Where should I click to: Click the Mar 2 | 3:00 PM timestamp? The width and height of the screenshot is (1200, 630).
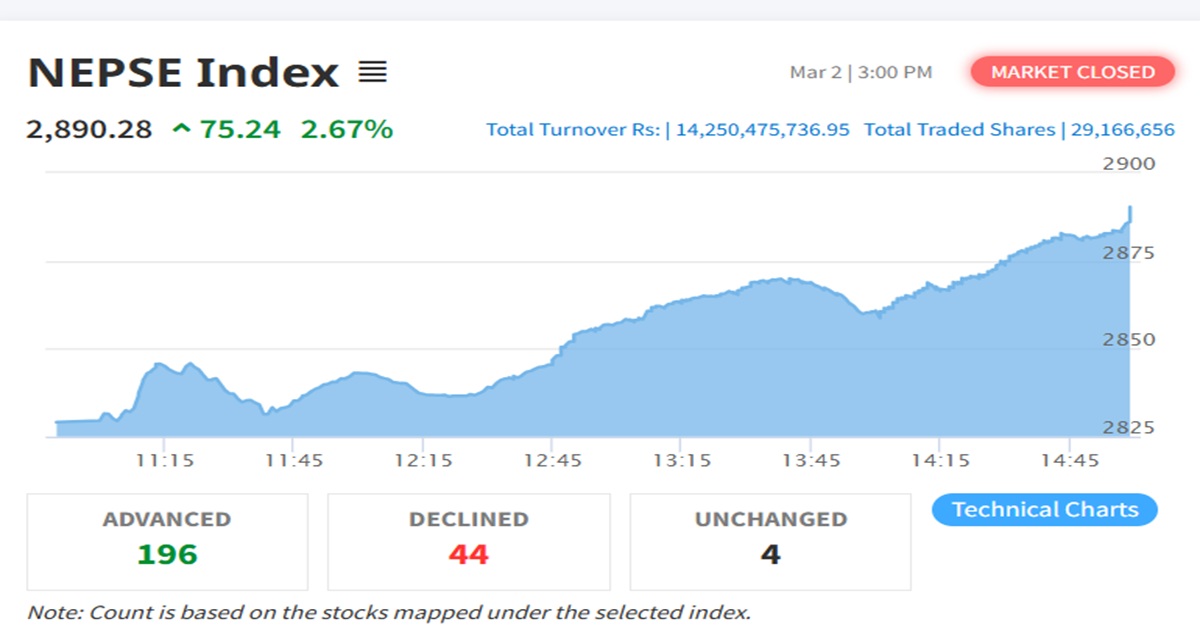[x=861, y=72]
